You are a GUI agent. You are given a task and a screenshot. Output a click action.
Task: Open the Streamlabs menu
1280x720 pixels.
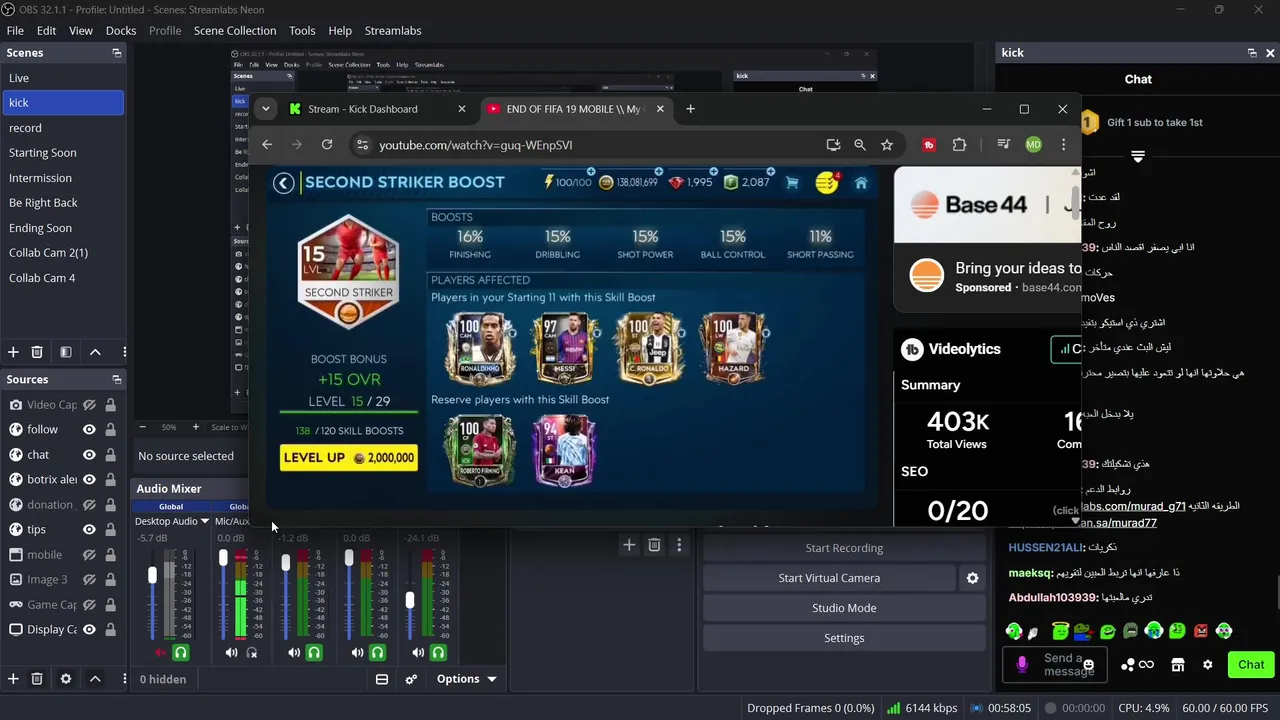393,31
